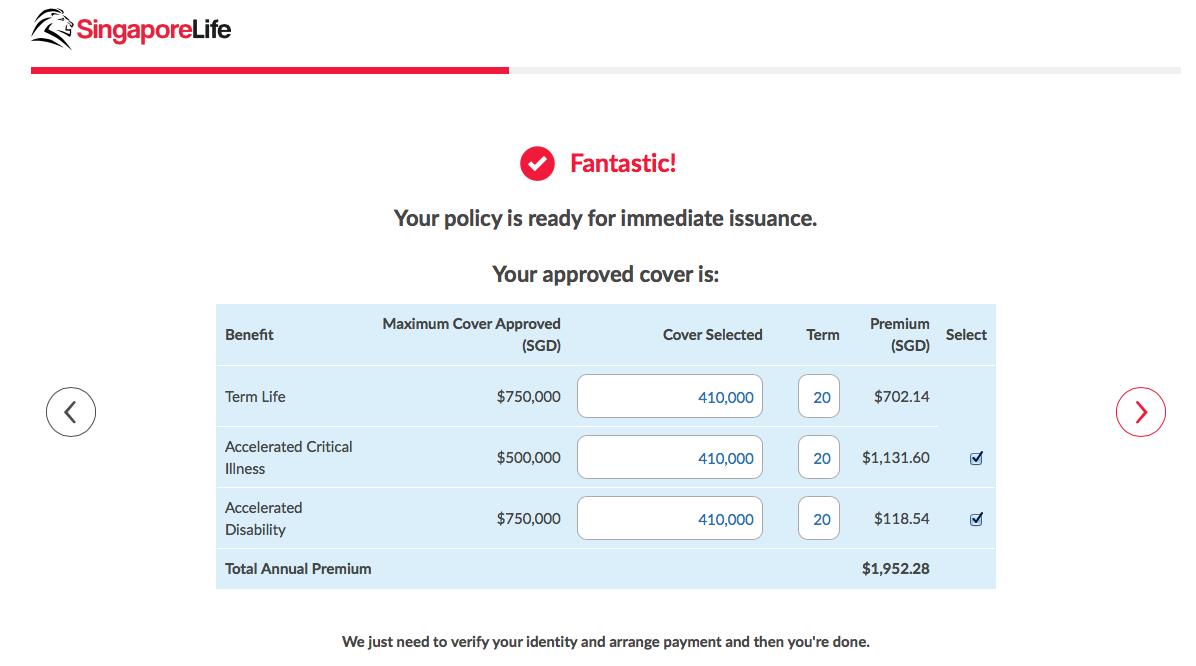Click the Total Annual Premium amount
Viewport: 1196px width, 666px height.
895,569
